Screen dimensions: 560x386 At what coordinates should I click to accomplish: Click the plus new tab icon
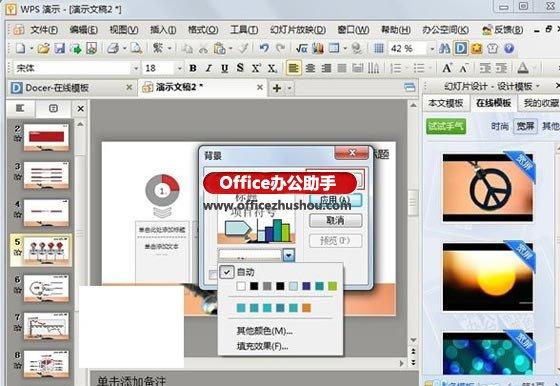point(277,88)
